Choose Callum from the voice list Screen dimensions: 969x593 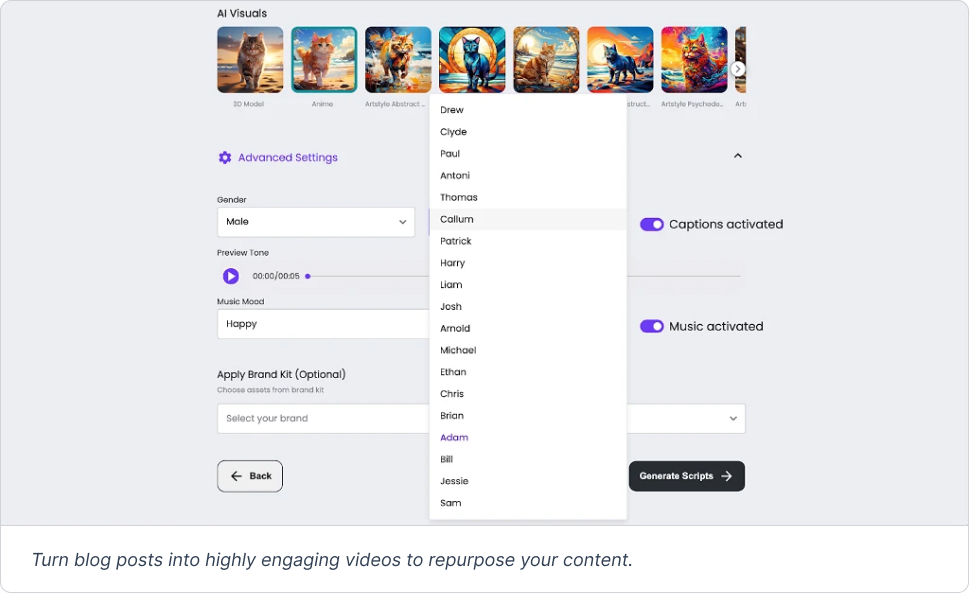(x=457, y=219)
